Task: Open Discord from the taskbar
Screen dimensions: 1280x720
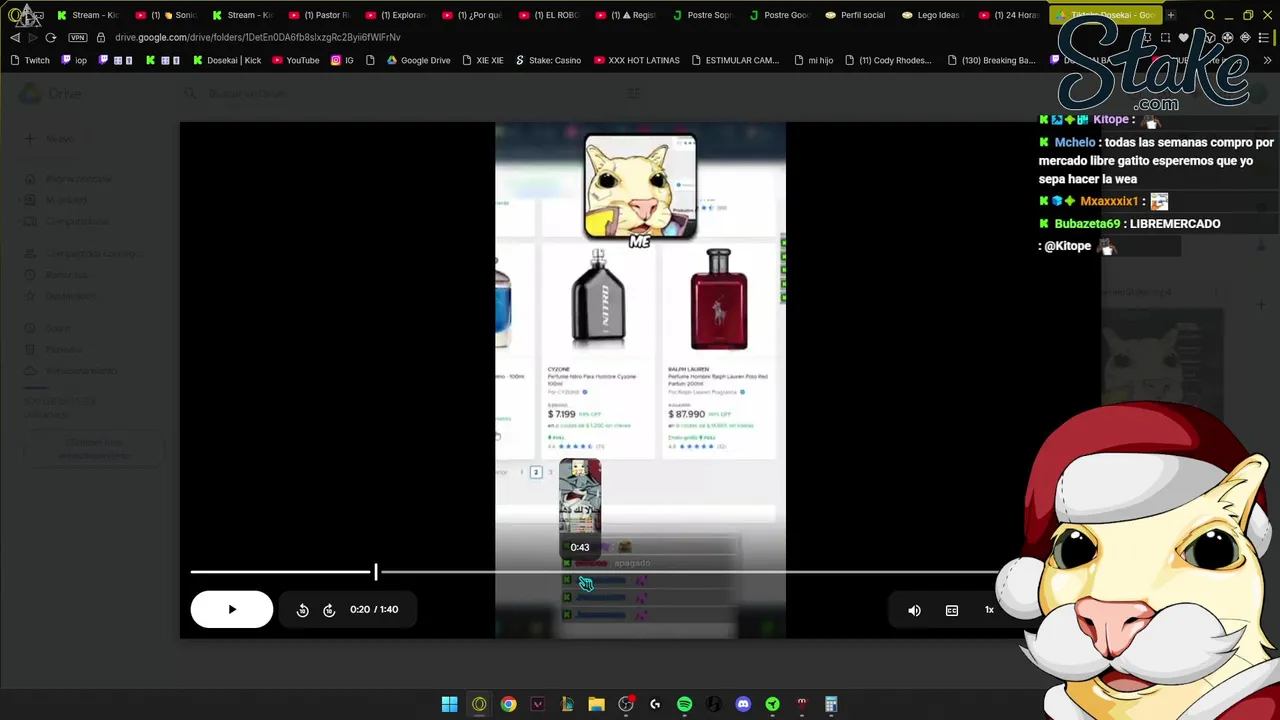Action: point(743,704)
